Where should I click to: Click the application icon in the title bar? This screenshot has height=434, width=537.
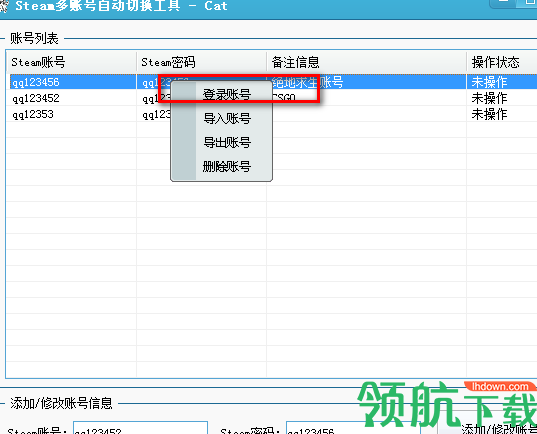(3, 5)
